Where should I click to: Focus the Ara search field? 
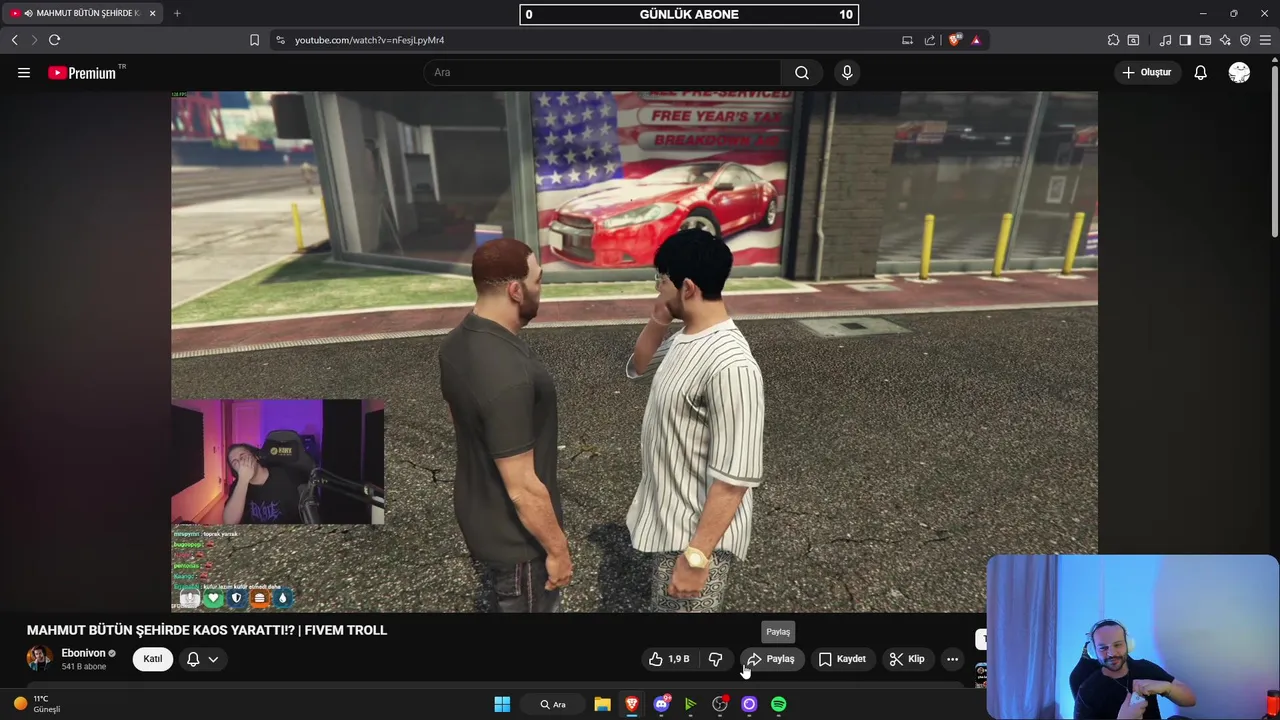(602, 72)
